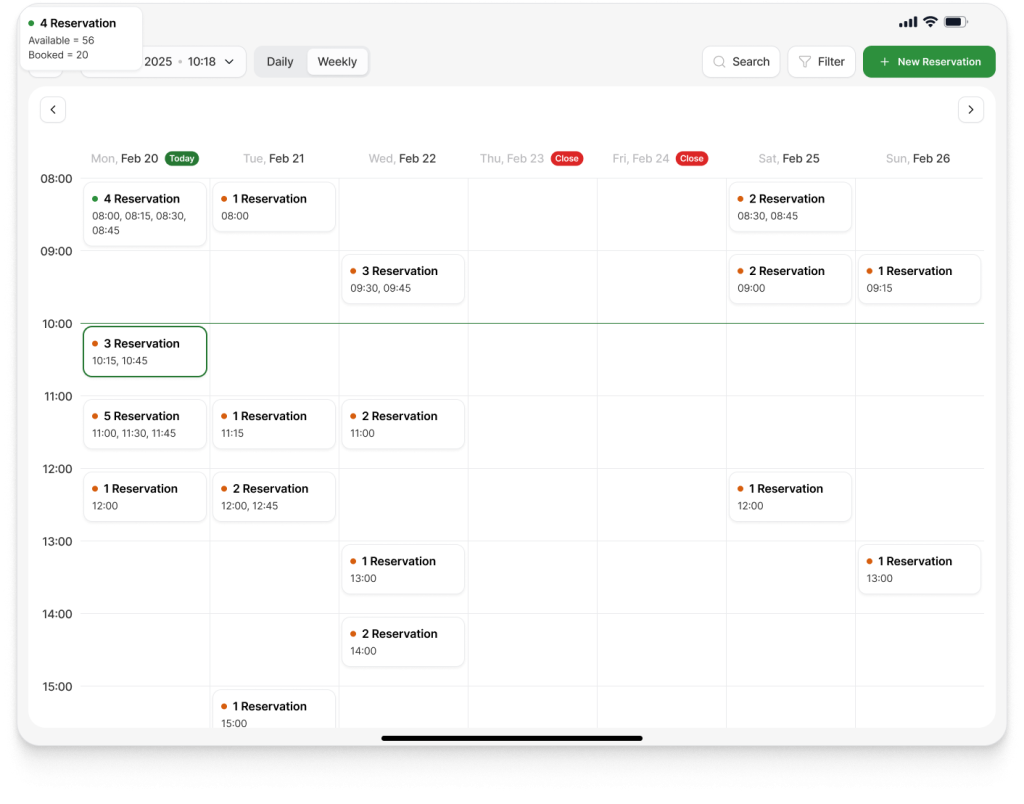Go to previous week with left chevron
This screenshot has width=1024, height=804.
53,110
